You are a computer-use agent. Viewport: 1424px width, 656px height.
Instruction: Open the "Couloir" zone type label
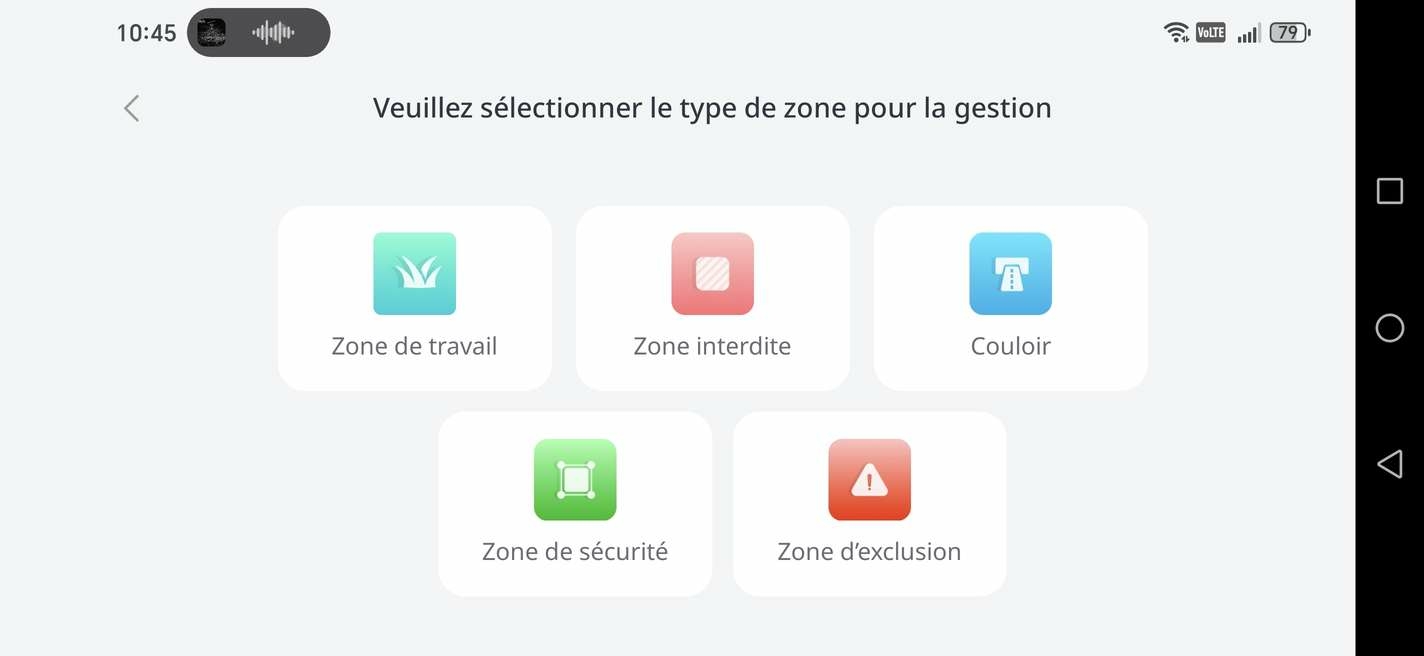pyautogui.click(x=1010, y=346)
